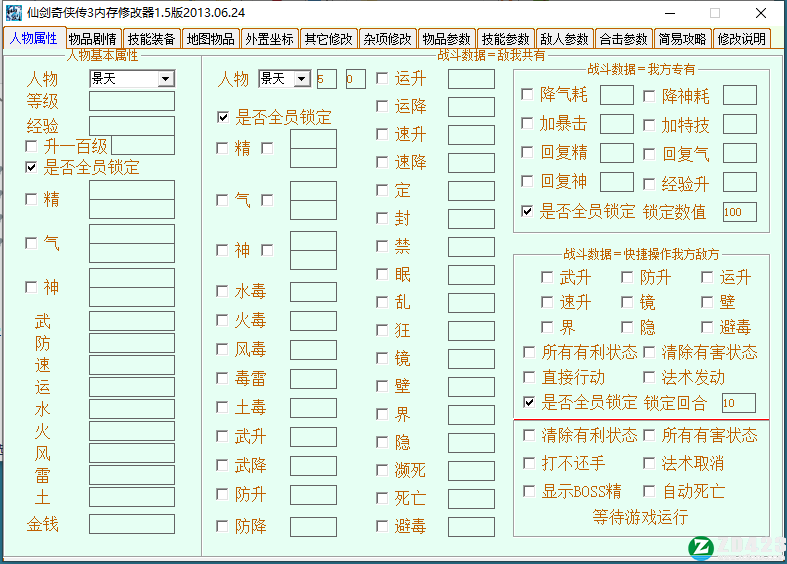Open the 敌人参数 tab
This screenshot has width=787, height=564.
point(565,39)
